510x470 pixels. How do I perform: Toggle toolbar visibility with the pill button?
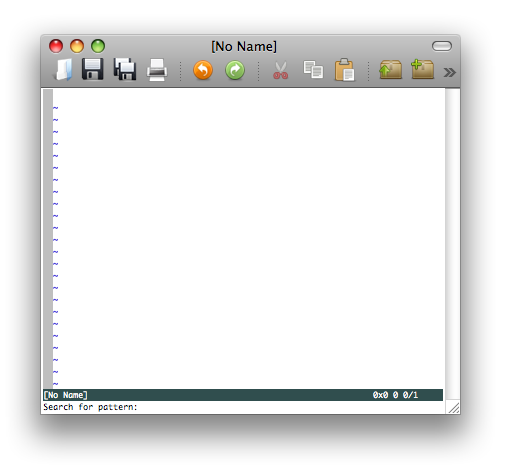click(x=442, y=46)
